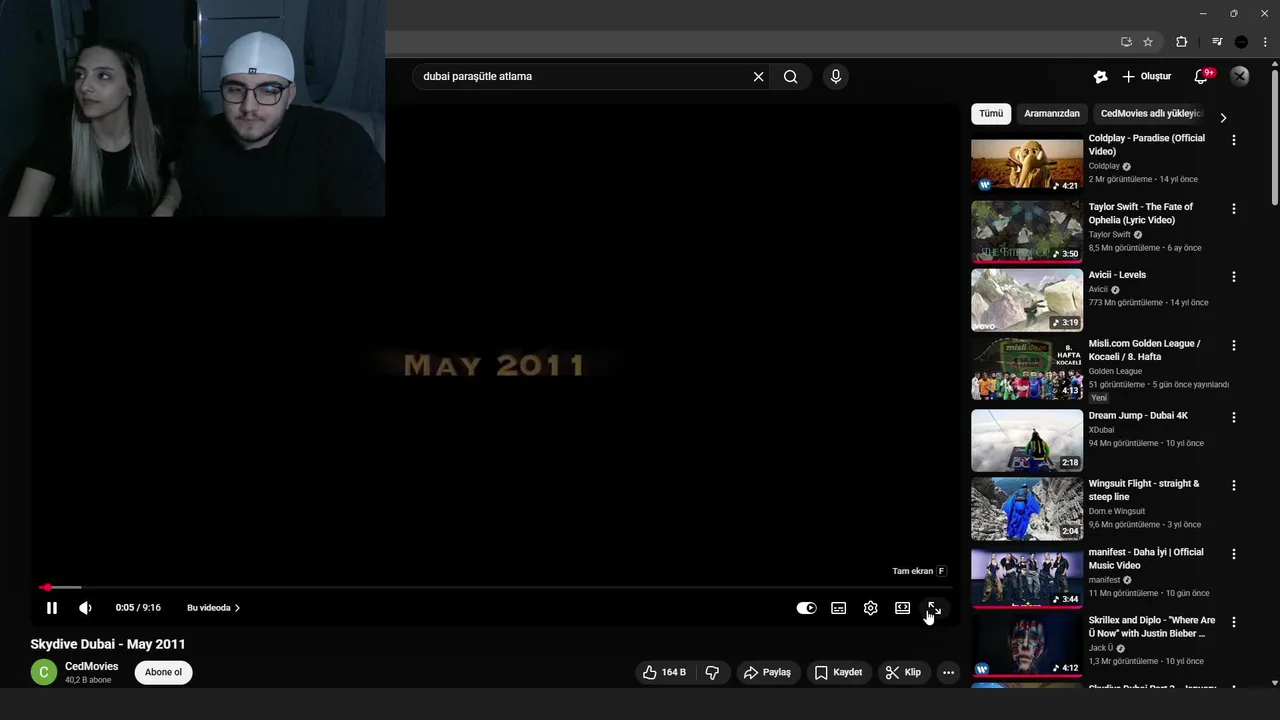Open the 'Avicii - Levels' video title
1280x720 pixels.
1117,275
